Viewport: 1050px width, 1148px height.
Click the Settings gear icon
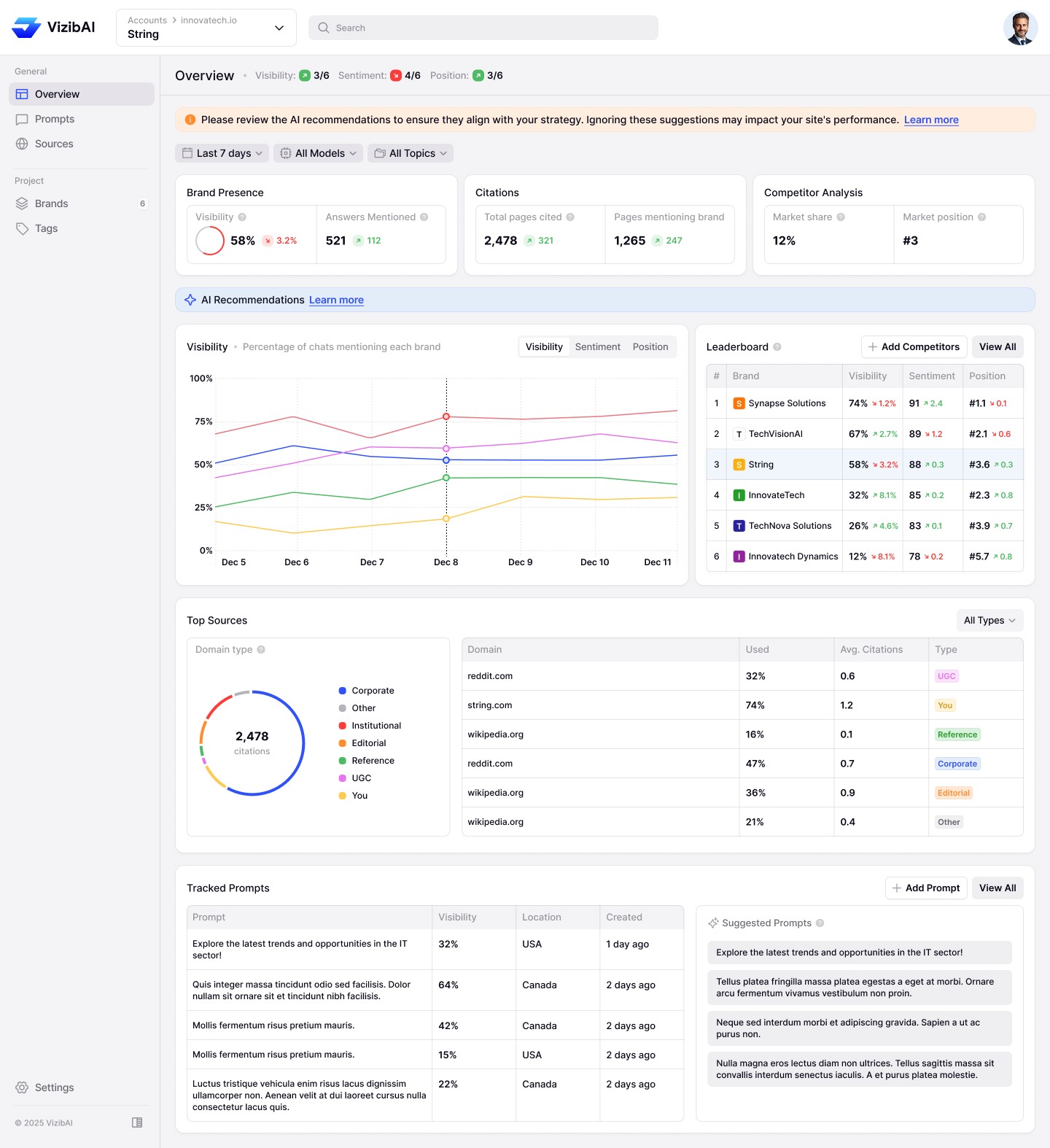pos(22,1087)
